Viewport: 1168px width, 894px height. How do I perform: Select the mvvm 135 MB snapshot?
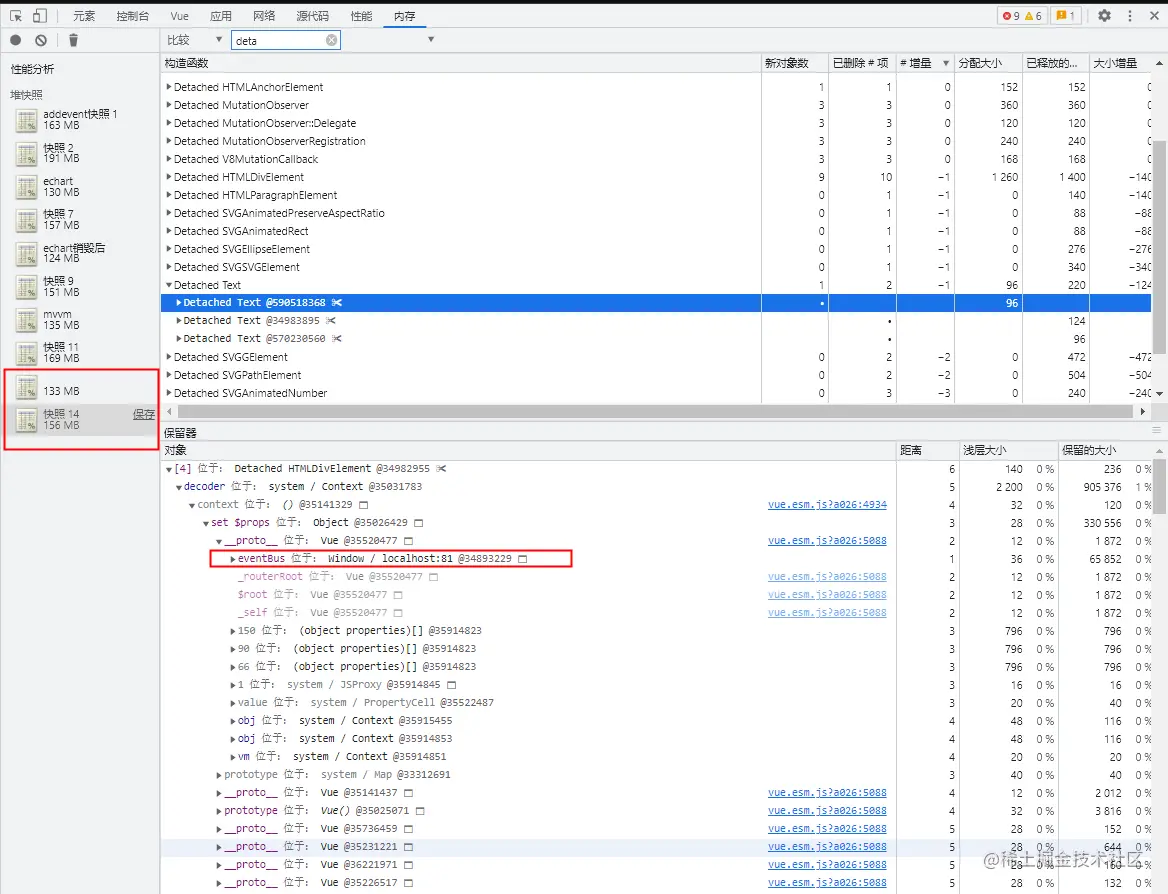pyautogui.click(x=80, y=320)
